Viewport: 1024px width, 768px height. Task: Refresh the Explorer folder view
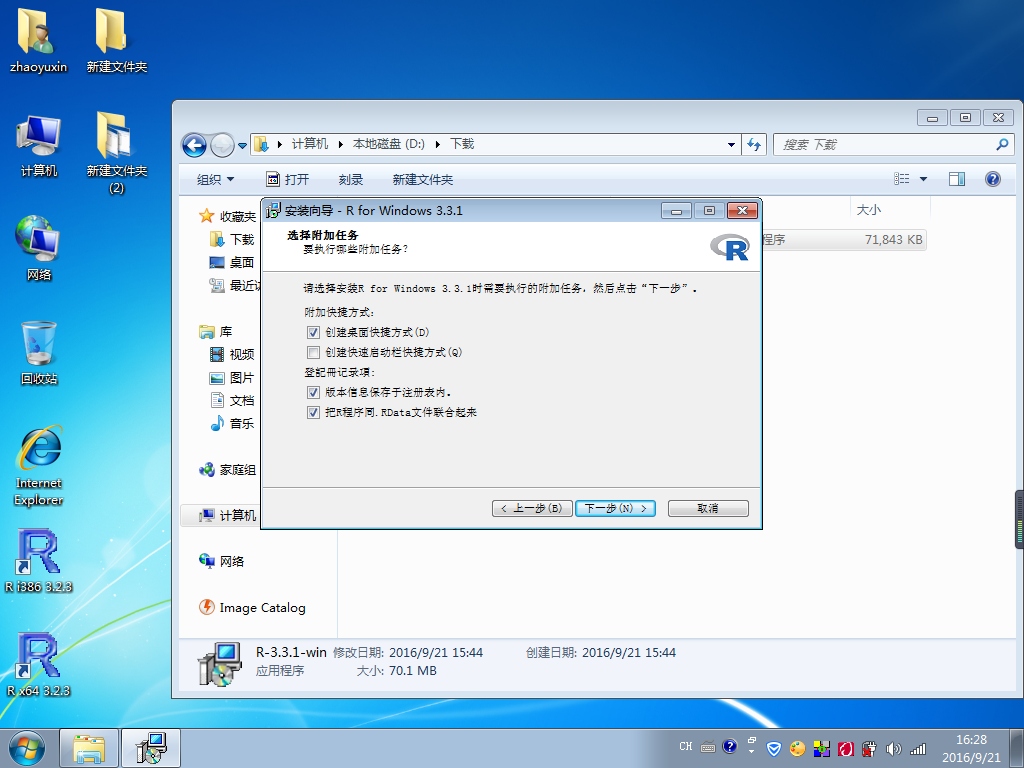point(754,144)
